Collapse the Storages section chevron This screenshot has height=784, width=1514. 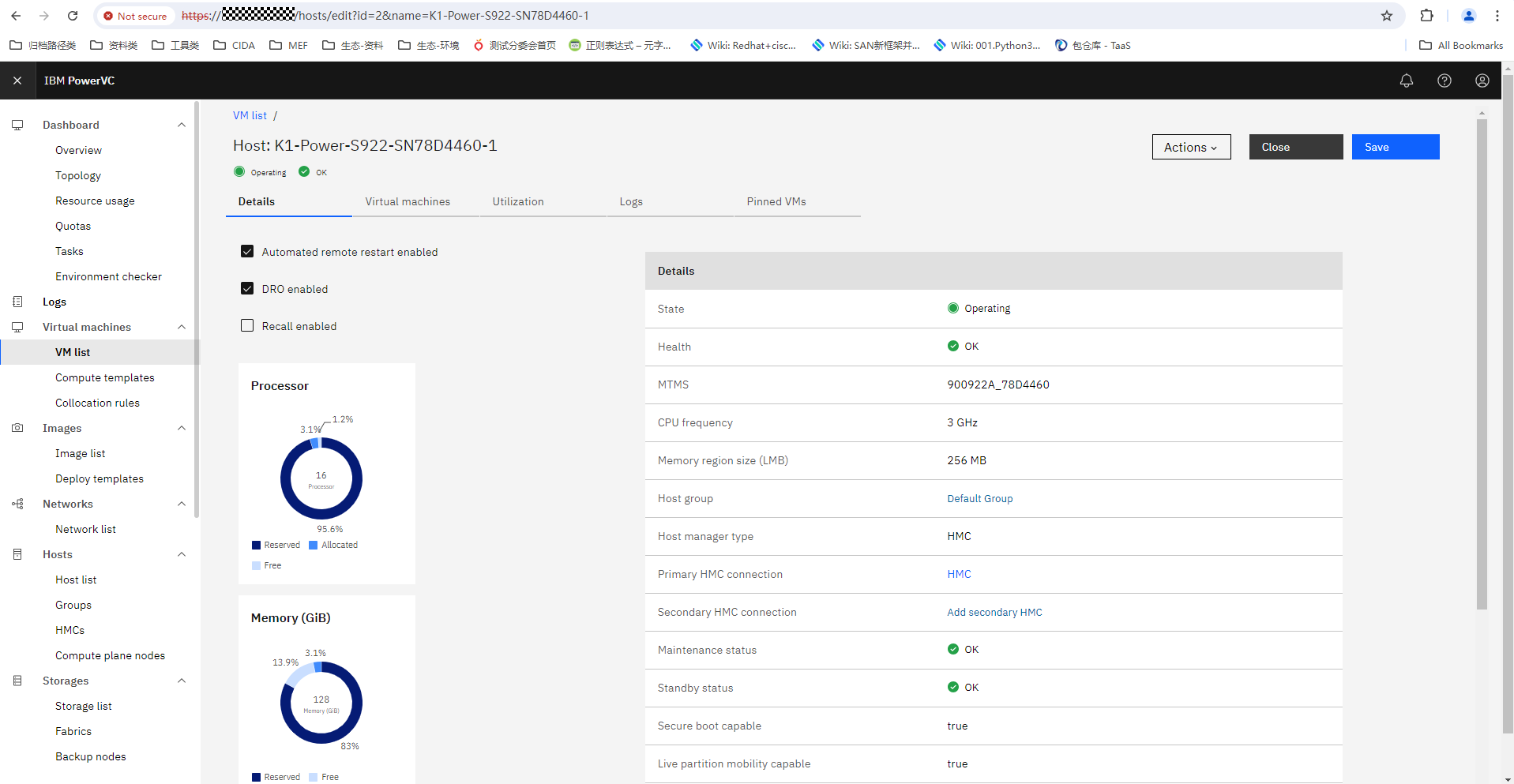pos(182,681)
